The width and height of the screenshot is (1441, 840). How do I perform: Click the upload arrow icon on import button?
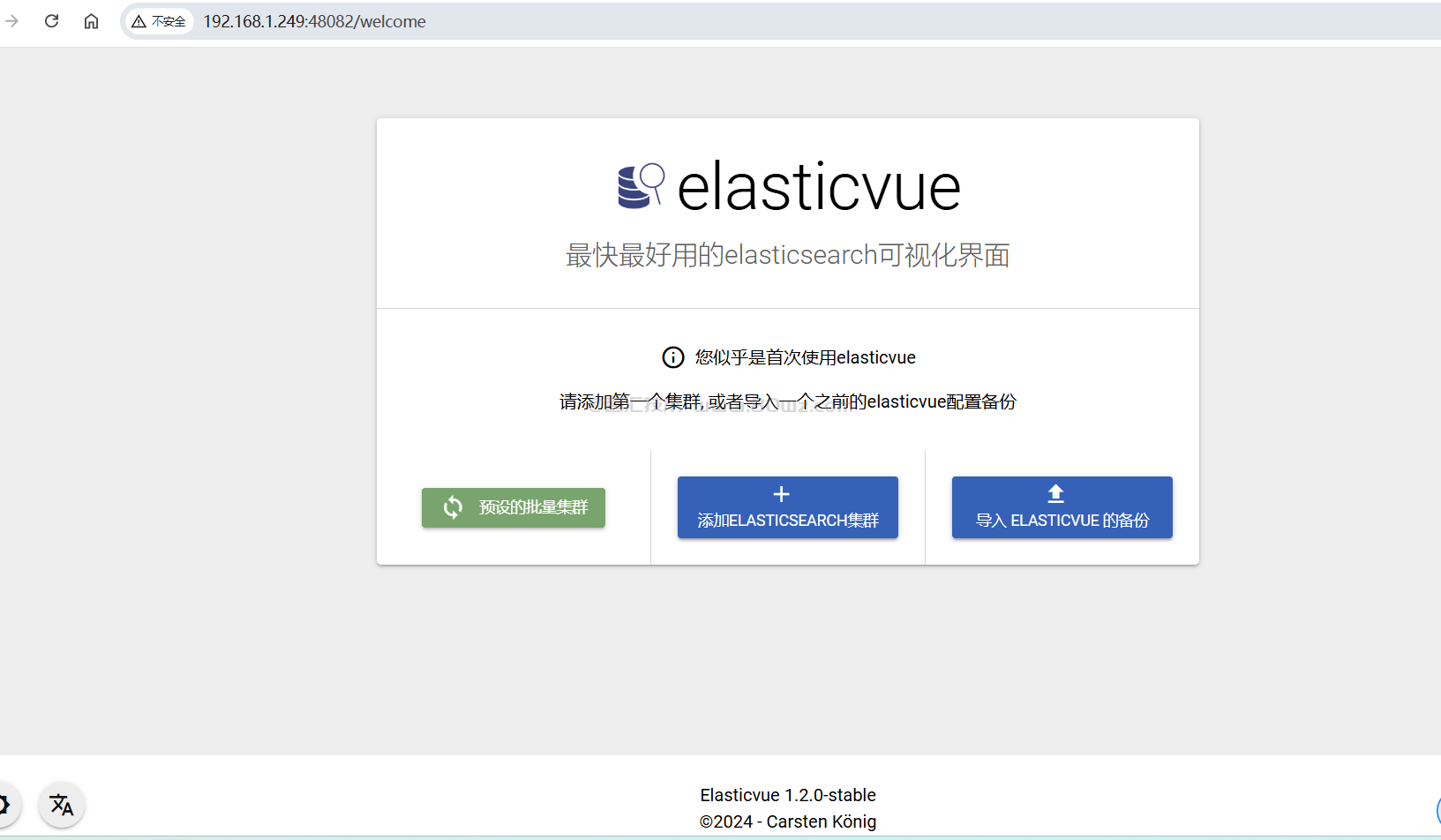tap(1055, 494)
